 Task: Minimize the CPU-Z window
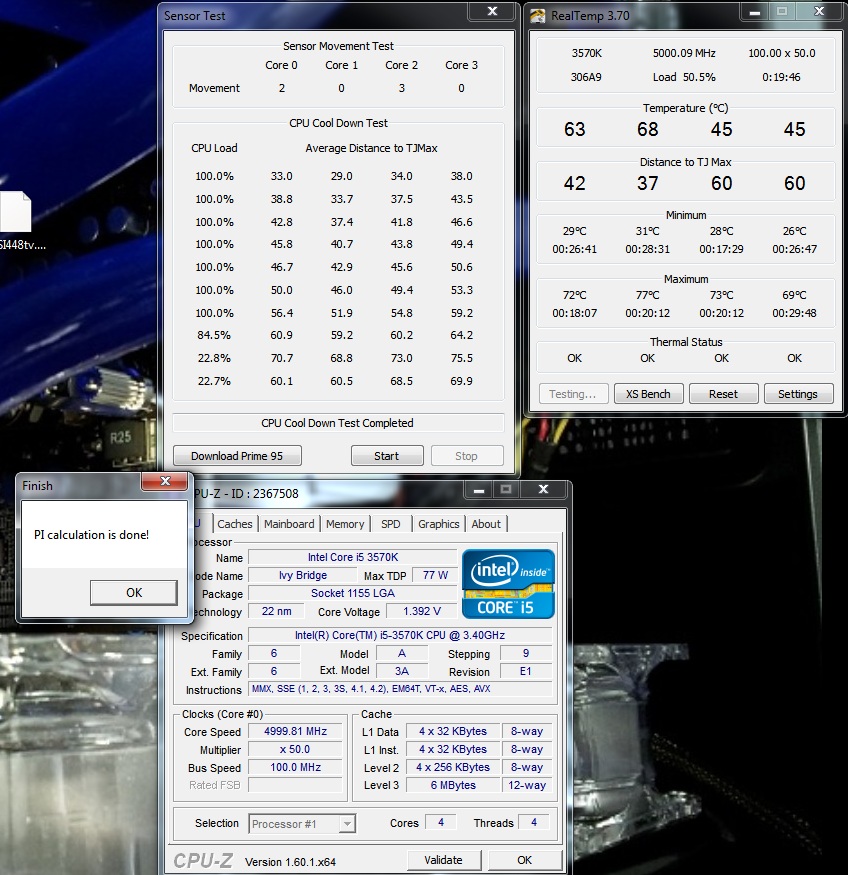click(x=479, y=489)
